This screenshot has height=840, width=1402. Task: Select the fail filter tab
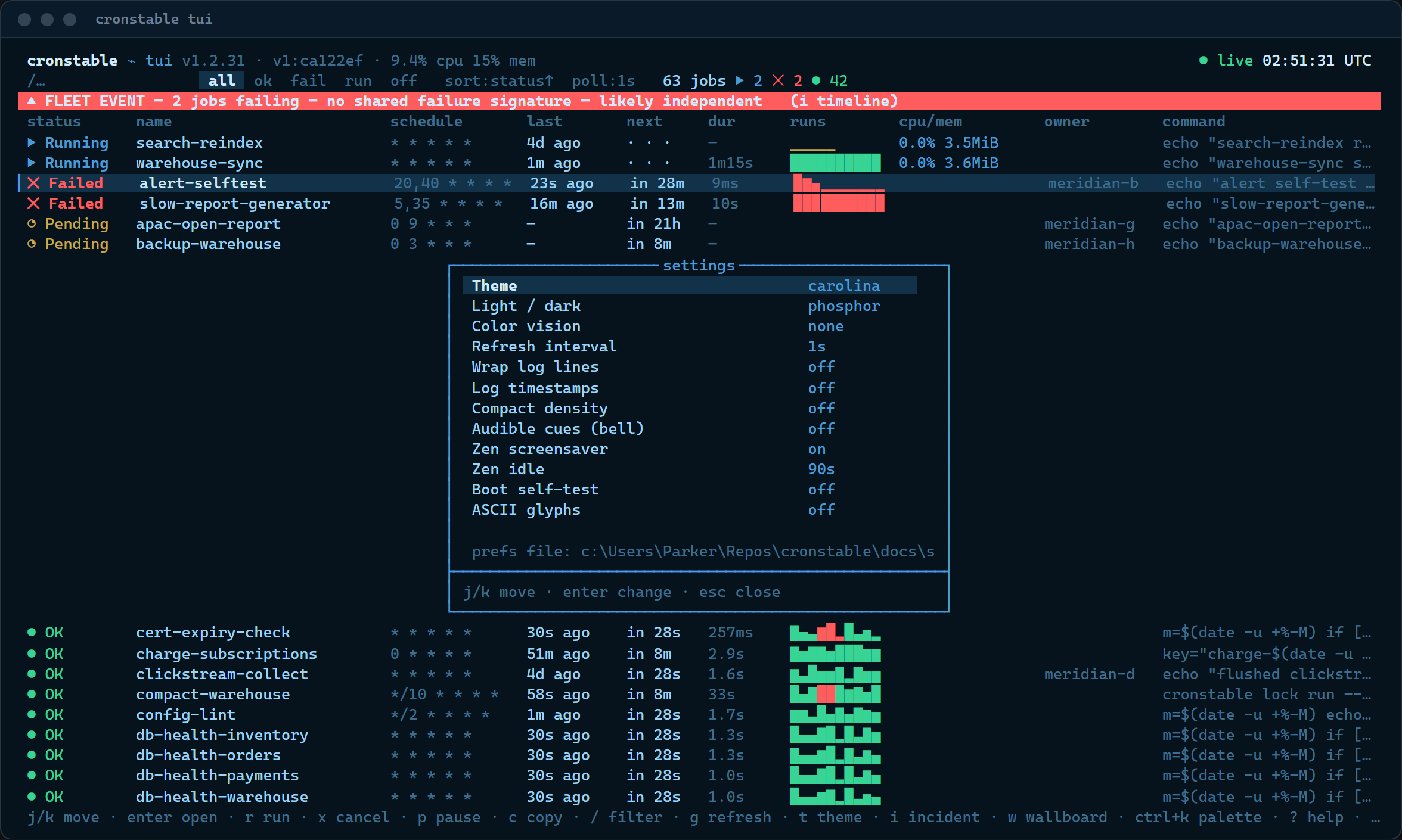click(x=308, y=80)
